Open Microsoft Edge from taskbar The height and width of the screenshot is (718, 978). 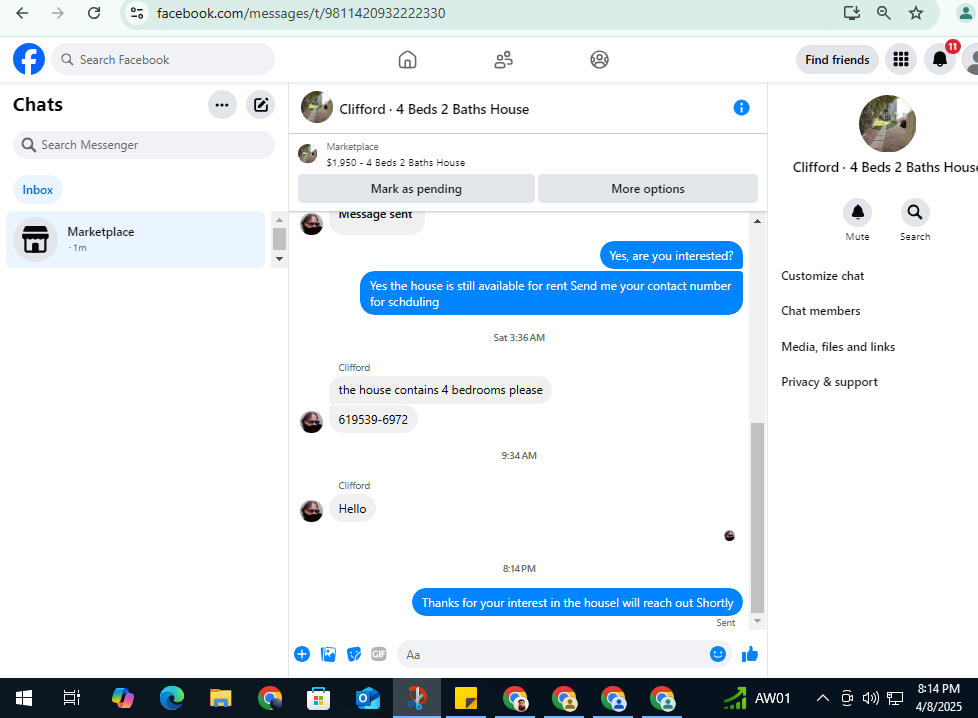(x=172, y=698)
